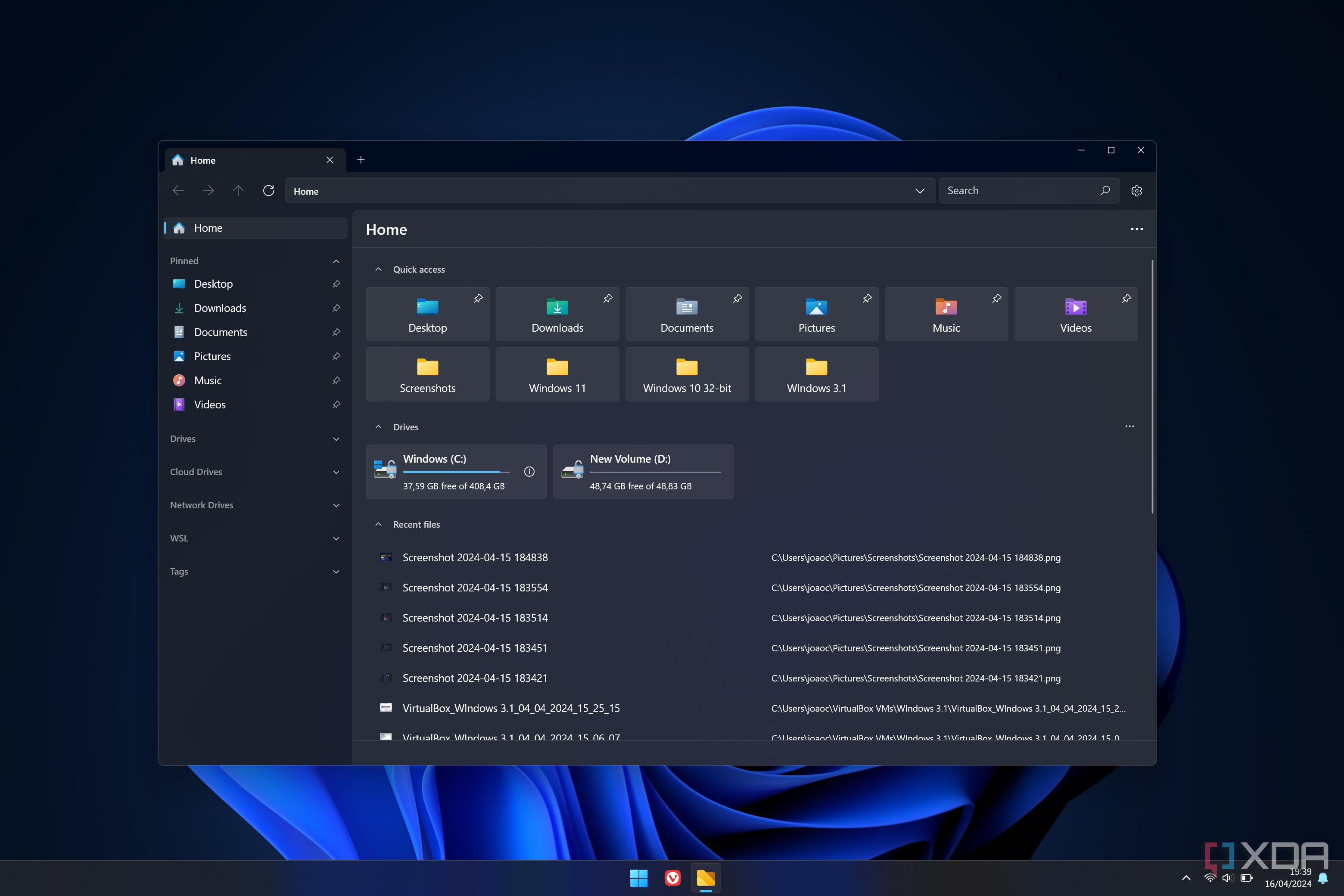The height and width of the screenshot is (896, 1344).
Task: Refresh the current folder view
Action: click(x=268, y=191)
